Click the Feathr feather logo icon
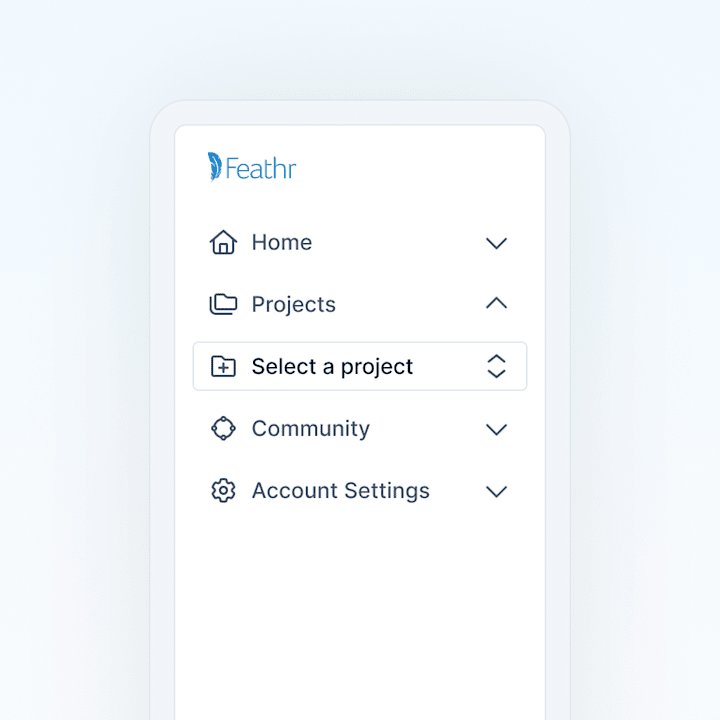This screenshot has width=720, height=720. point(214,167)
